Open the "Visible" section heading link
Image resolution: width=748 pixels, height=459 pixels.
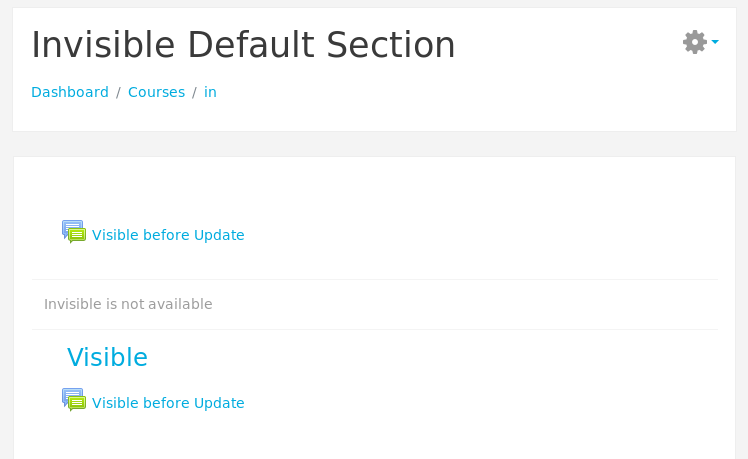pyautogui.click(x=107, y=357)
